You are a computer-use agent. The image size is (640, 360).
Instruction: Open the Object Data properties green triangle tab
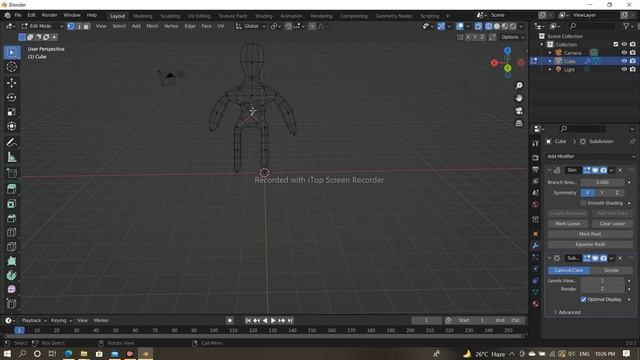pyautogui.click(x=536, y=292)
